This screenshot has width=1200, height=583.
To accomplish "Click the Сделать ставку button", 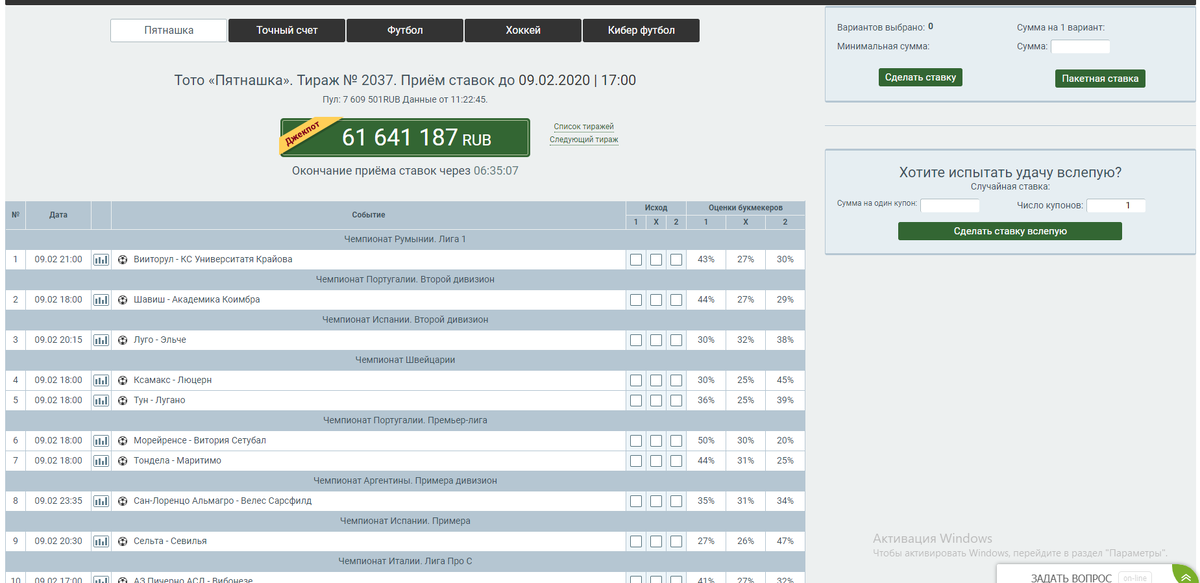I will click(x=921, y=77).
